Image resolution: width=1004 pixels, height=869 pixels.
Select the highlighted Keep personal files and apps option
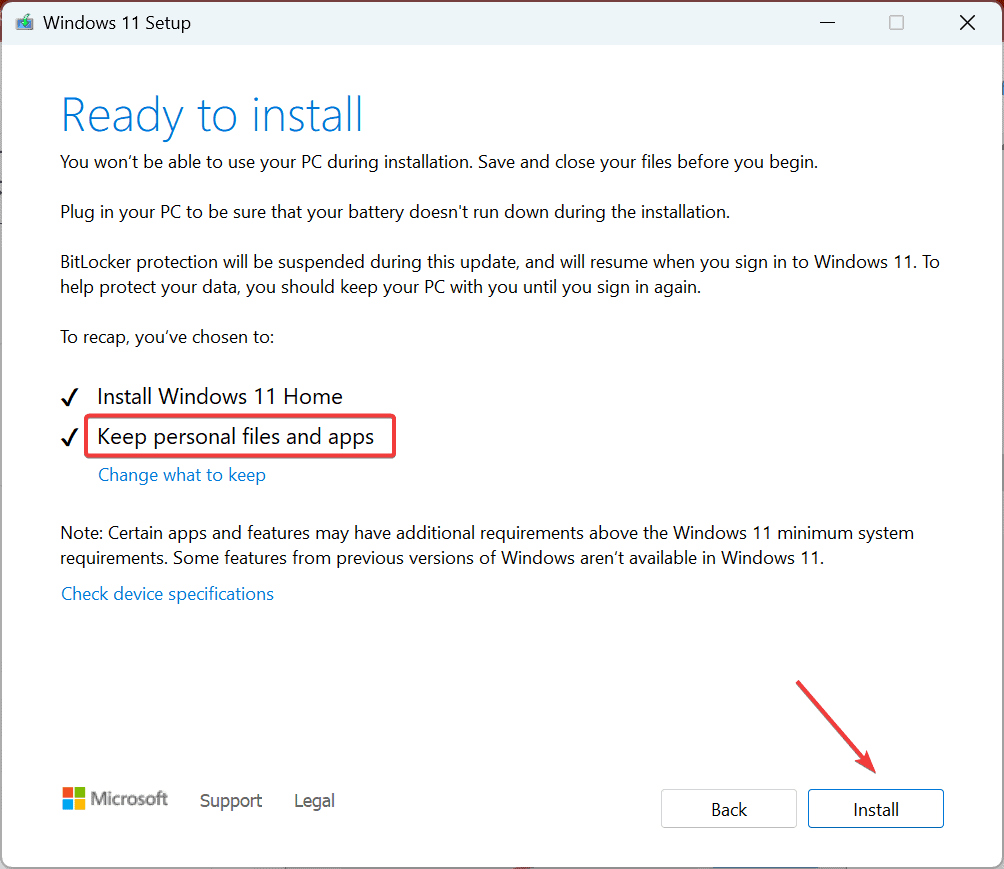pyautogui.click(x=239, y=436)
